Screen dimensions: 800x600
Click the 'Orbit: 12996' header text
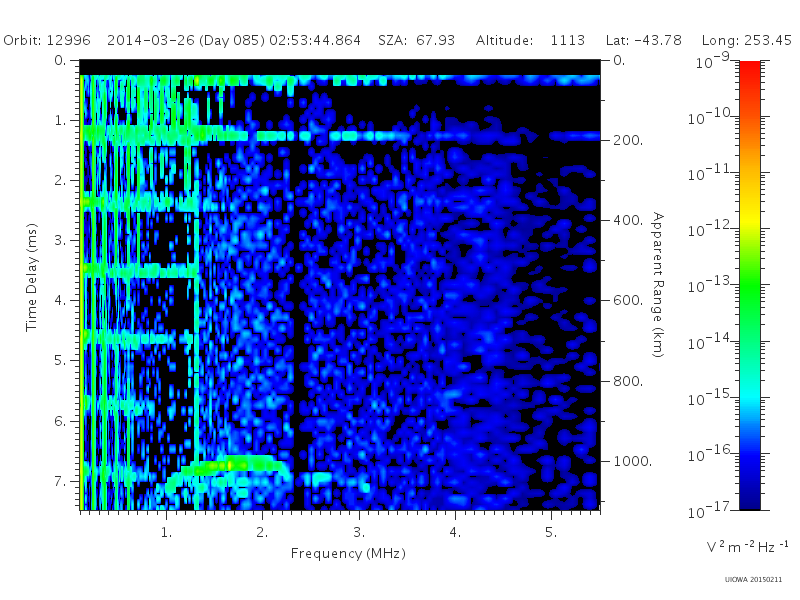pos(47,40)
